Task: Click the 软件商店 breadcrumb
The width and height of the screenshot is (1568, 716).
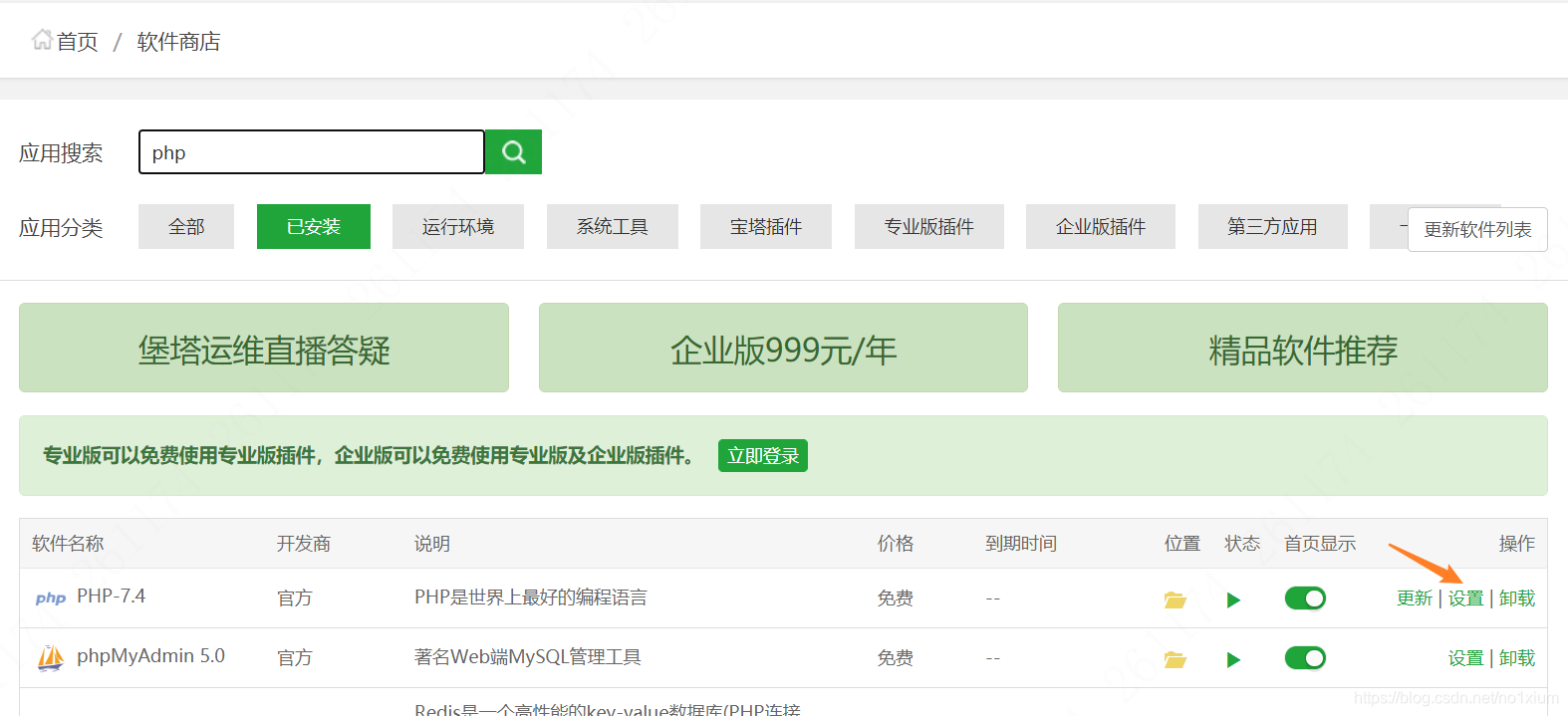Action: tap(178, 42)
